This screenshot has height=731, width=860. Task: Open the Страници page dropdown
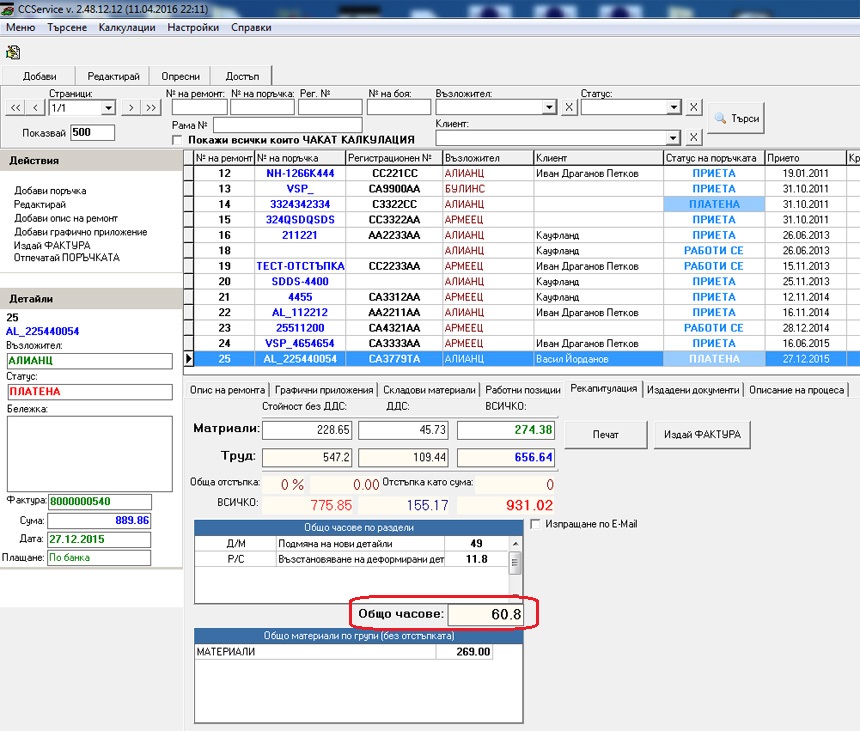(x=108, y=108)
